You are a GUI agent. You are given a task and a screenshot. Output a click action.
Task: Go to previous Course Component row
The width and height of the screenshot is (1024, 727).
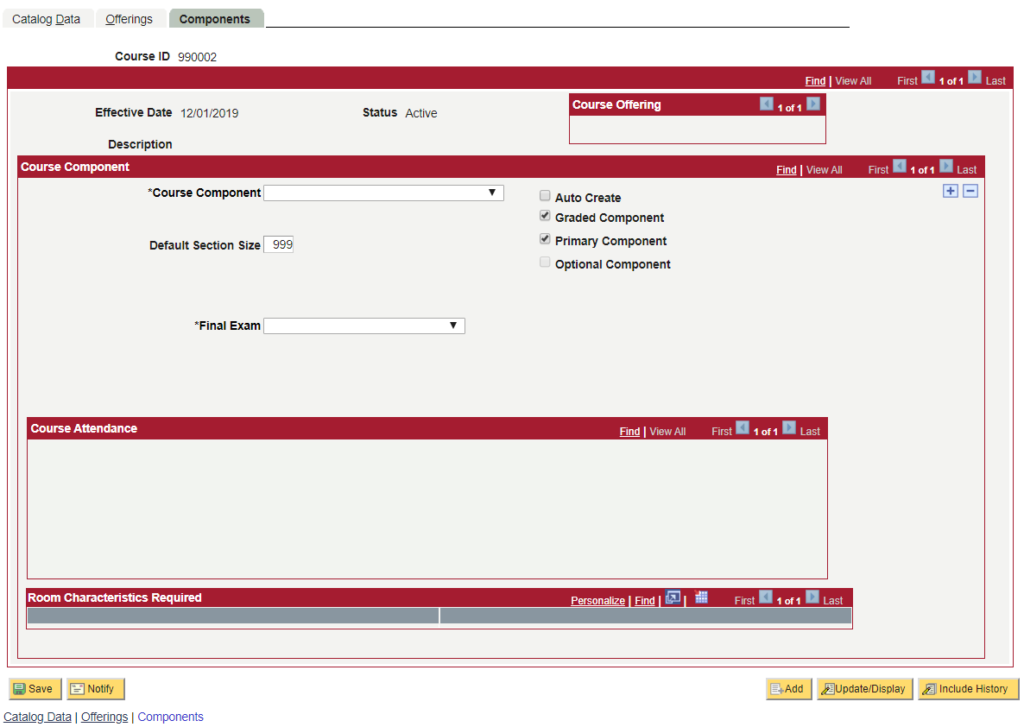coord(899,167)
